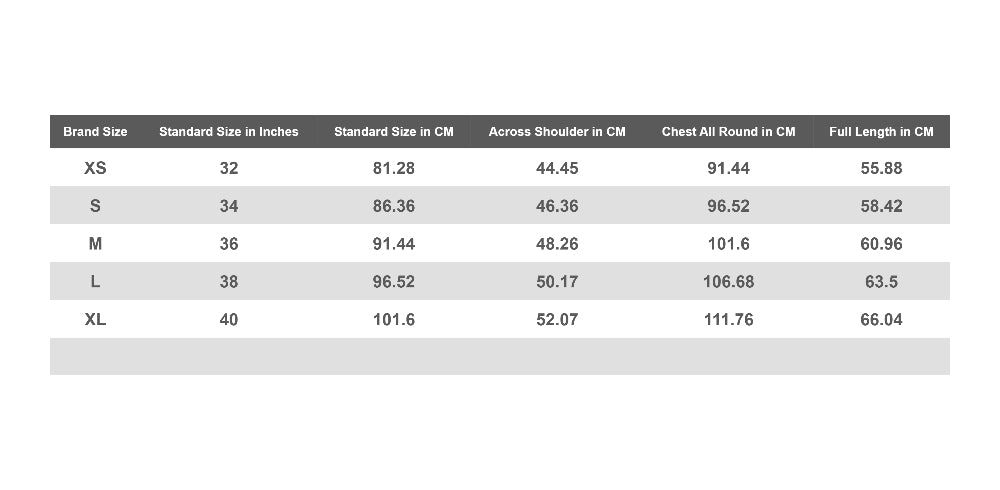Image resolution: width=1000 pixels, height=490 pixels.
Task: Click the Chest All Round in CM header
Action: click(x=728, y=131)
